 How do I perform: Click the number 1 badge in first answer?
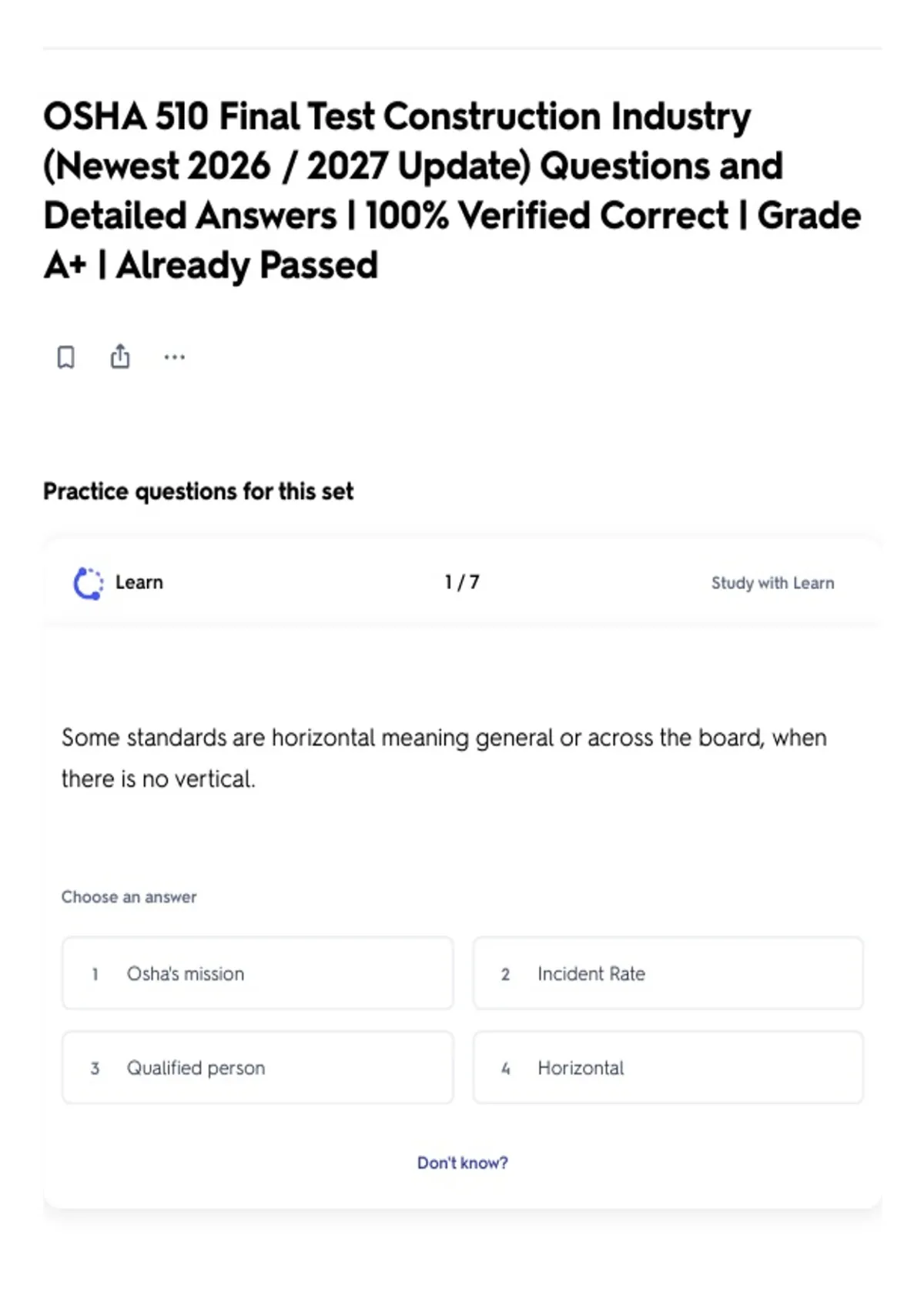(x=95, y=974)
